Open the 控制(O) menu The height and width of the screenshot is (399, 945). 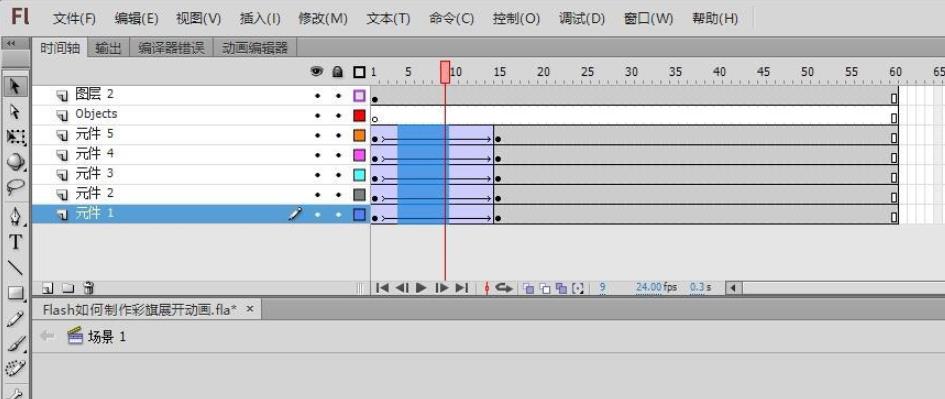pos(516,19)
